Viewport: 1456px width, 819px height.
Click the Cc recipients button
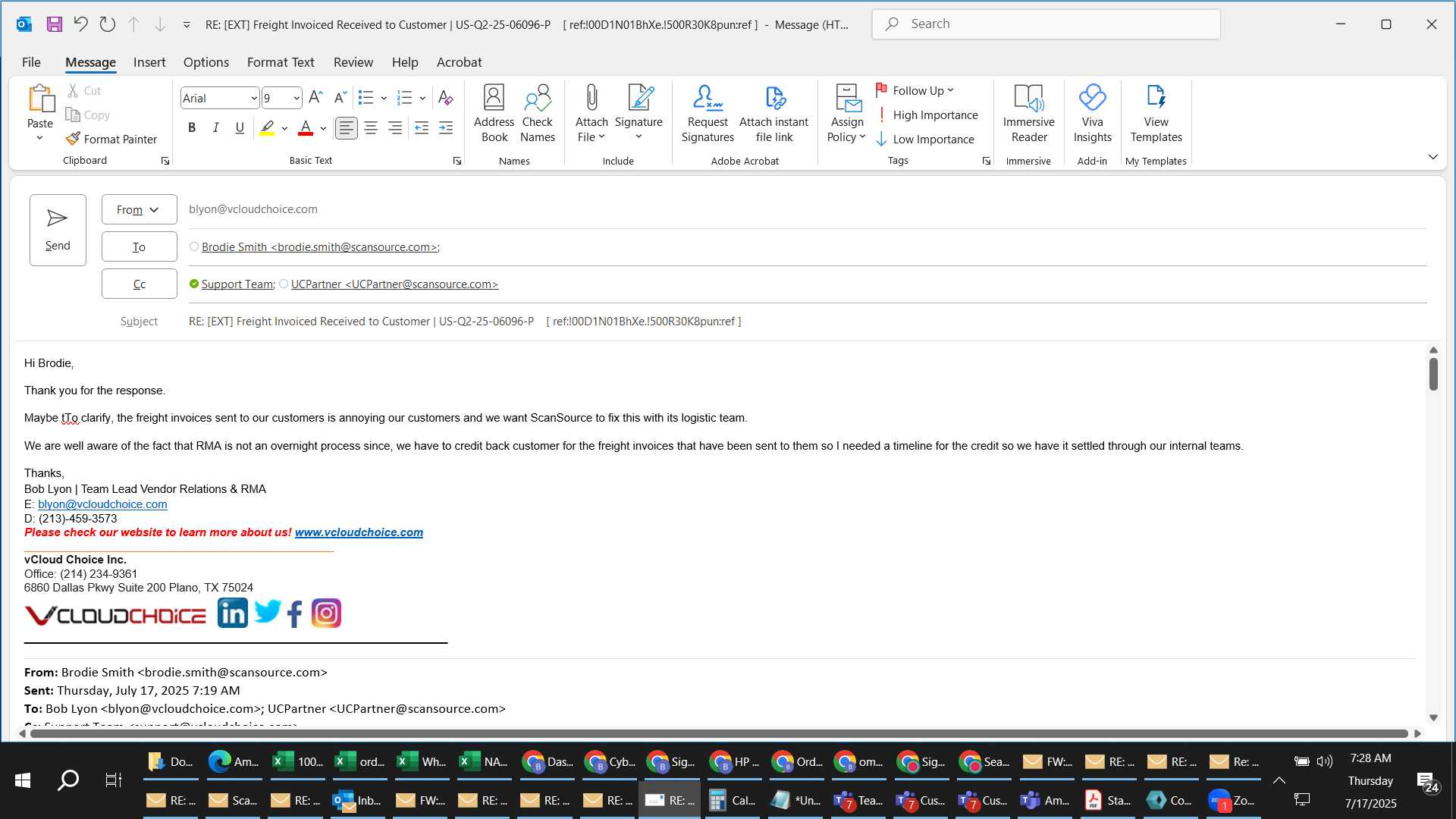139,284
